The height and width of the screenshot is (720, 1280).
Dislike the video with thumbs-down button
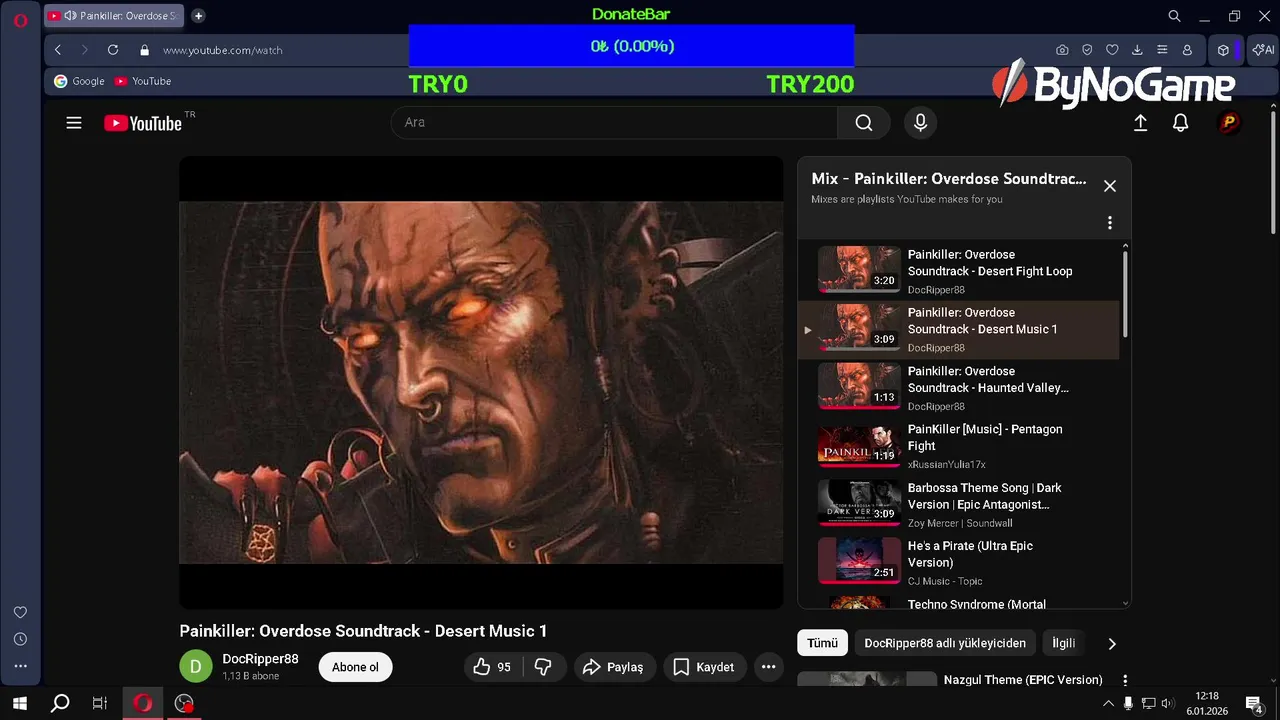click(x=544, y=667)
